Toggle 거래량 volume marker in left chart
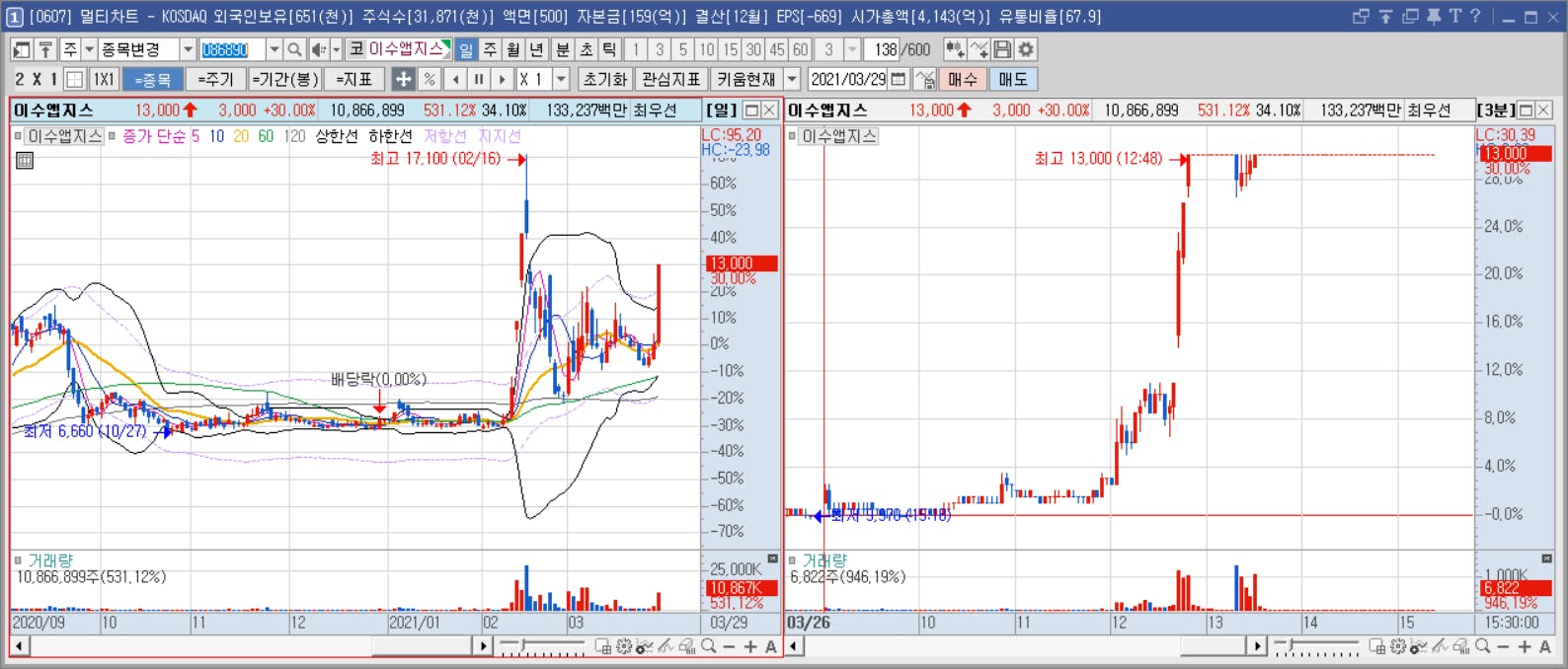This screenshot has height=669, width=1568. 19,560
